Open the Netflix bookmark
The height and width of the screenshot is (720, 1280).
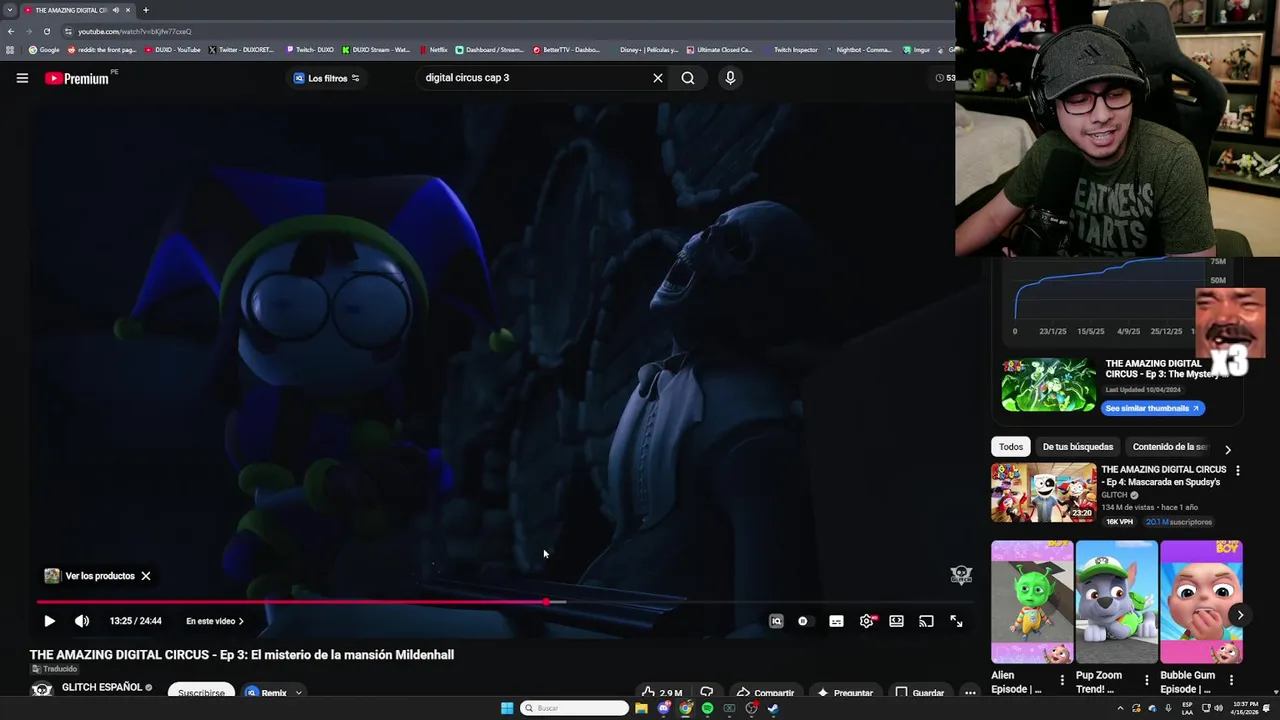[x=434, y=49]
